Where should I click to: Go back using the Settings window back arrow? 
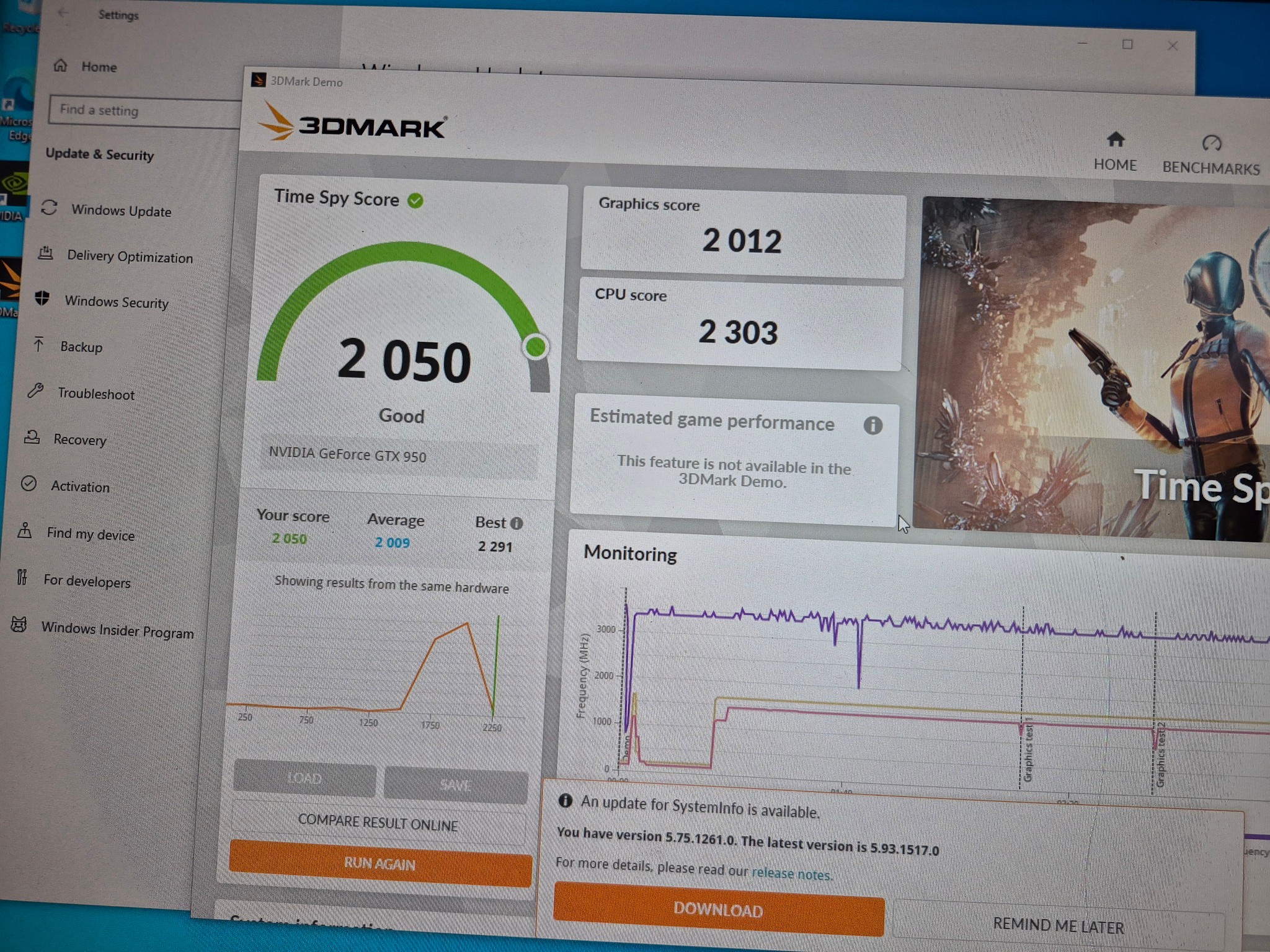(63, 12)
